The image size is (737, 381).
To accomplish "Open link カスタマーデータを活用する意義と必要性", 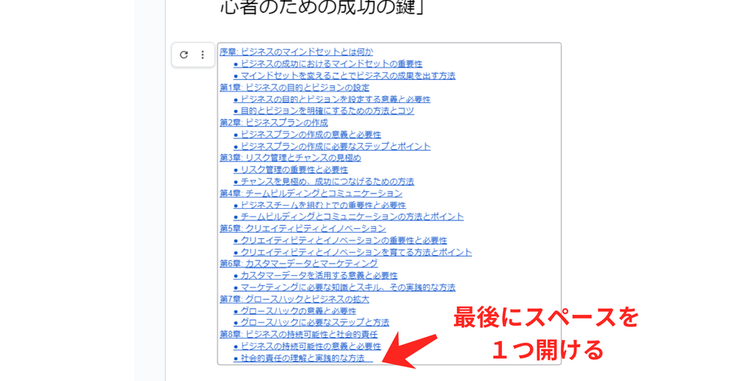I will coord(319,275).
